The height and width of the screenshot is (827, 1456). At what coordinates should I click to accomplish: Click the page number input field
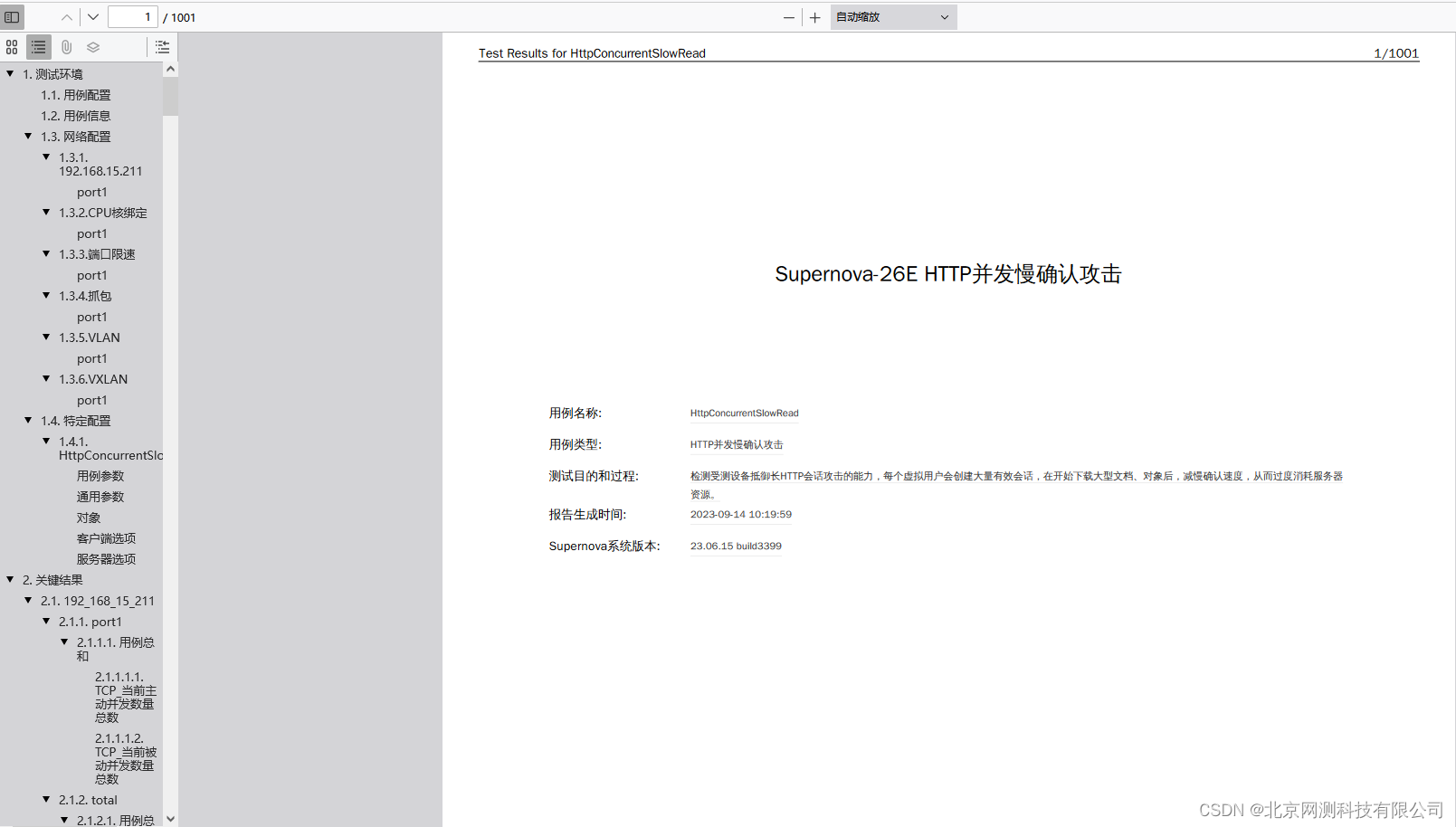coord(132,17)
